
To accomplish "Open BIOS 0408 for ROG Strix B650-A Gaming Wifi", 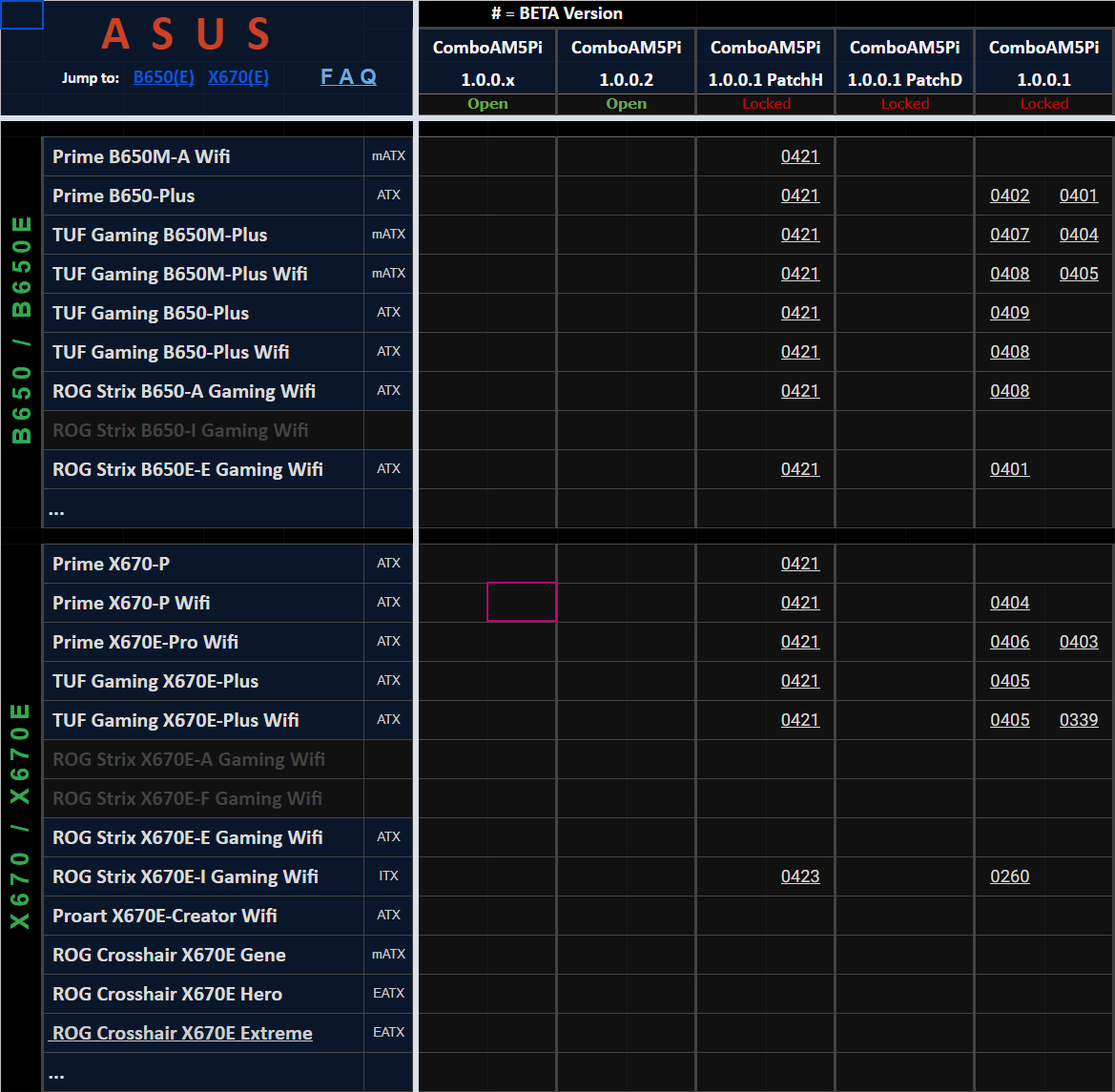I will tap(1010, 391).
